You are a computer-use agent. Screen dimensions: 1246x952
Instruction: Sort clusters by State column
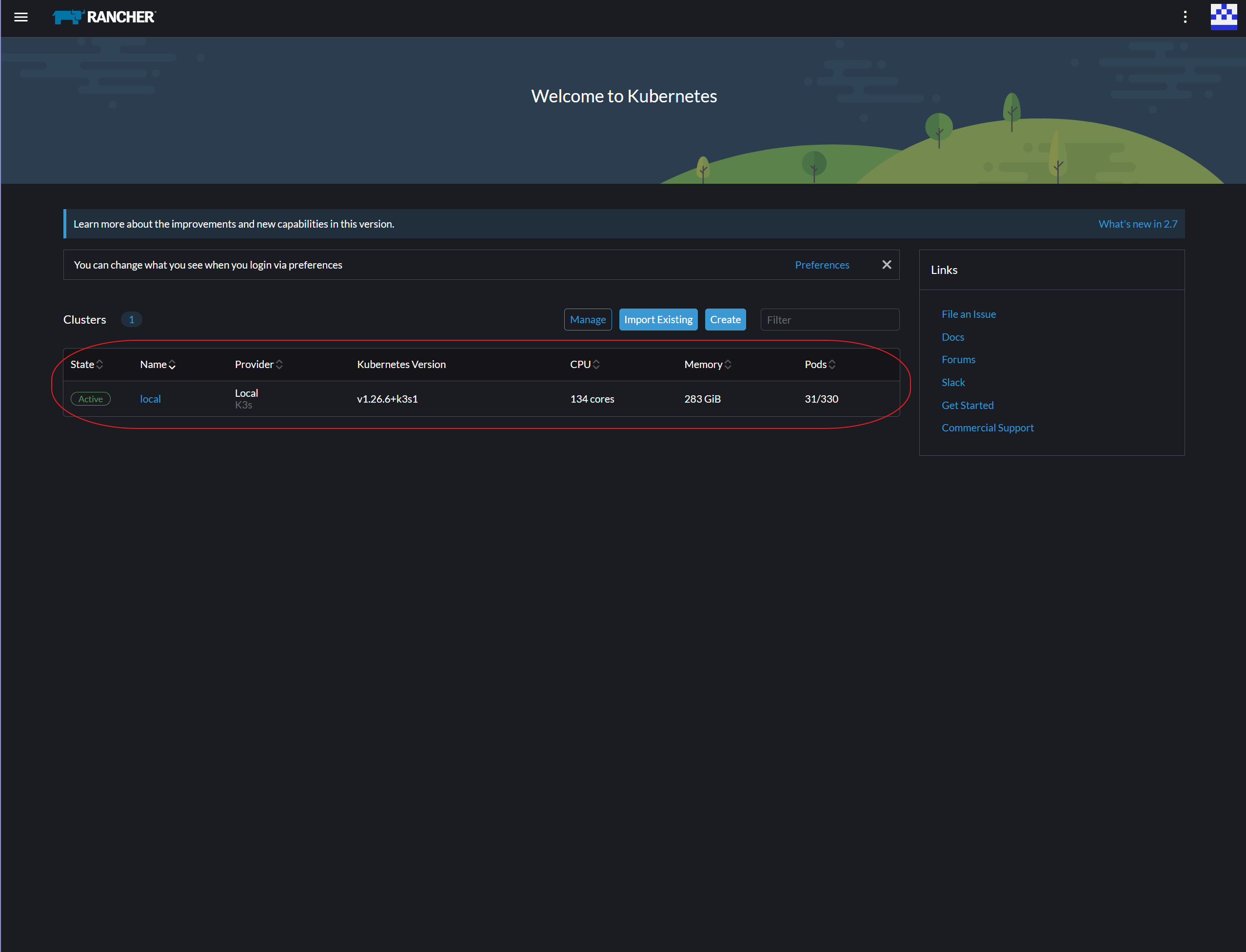tap(87, 364)
